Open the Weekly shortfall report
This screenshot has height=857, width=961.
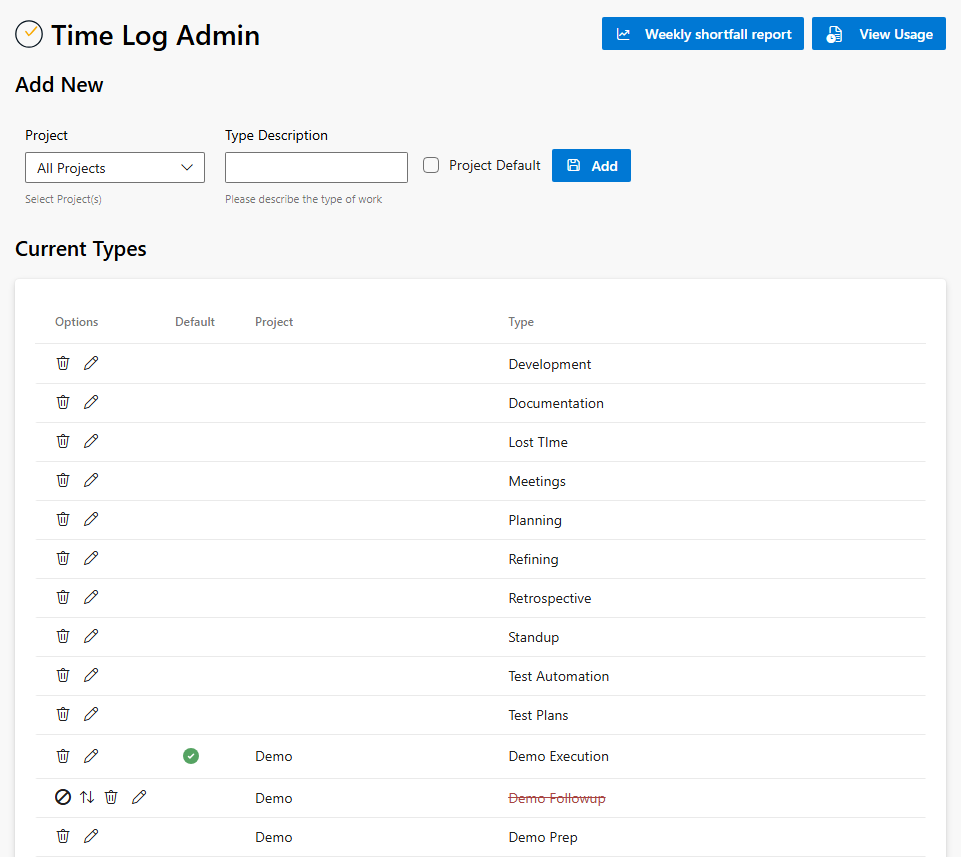point(702,34)
